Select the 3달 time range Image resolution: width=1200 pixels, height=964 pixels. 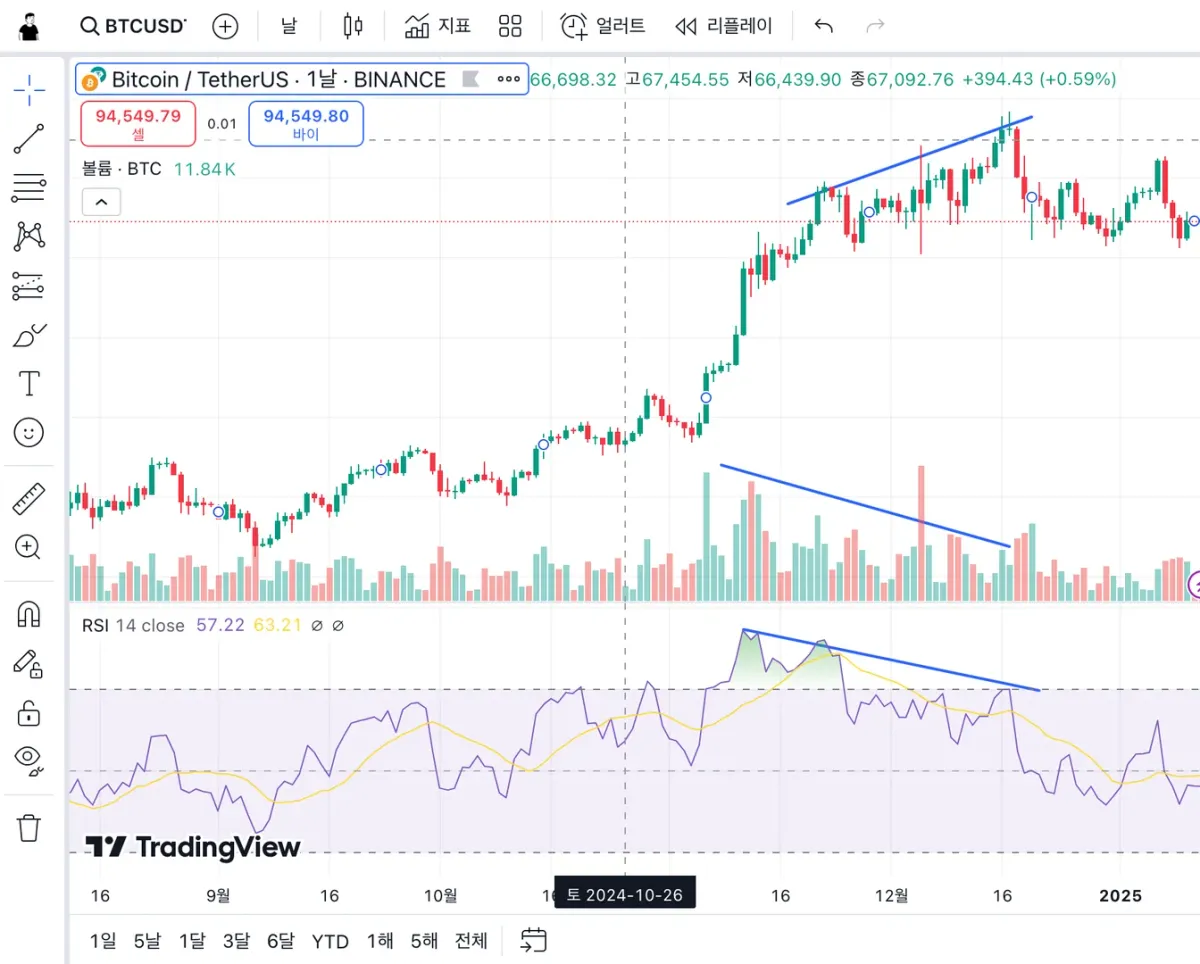click(236, 941)
